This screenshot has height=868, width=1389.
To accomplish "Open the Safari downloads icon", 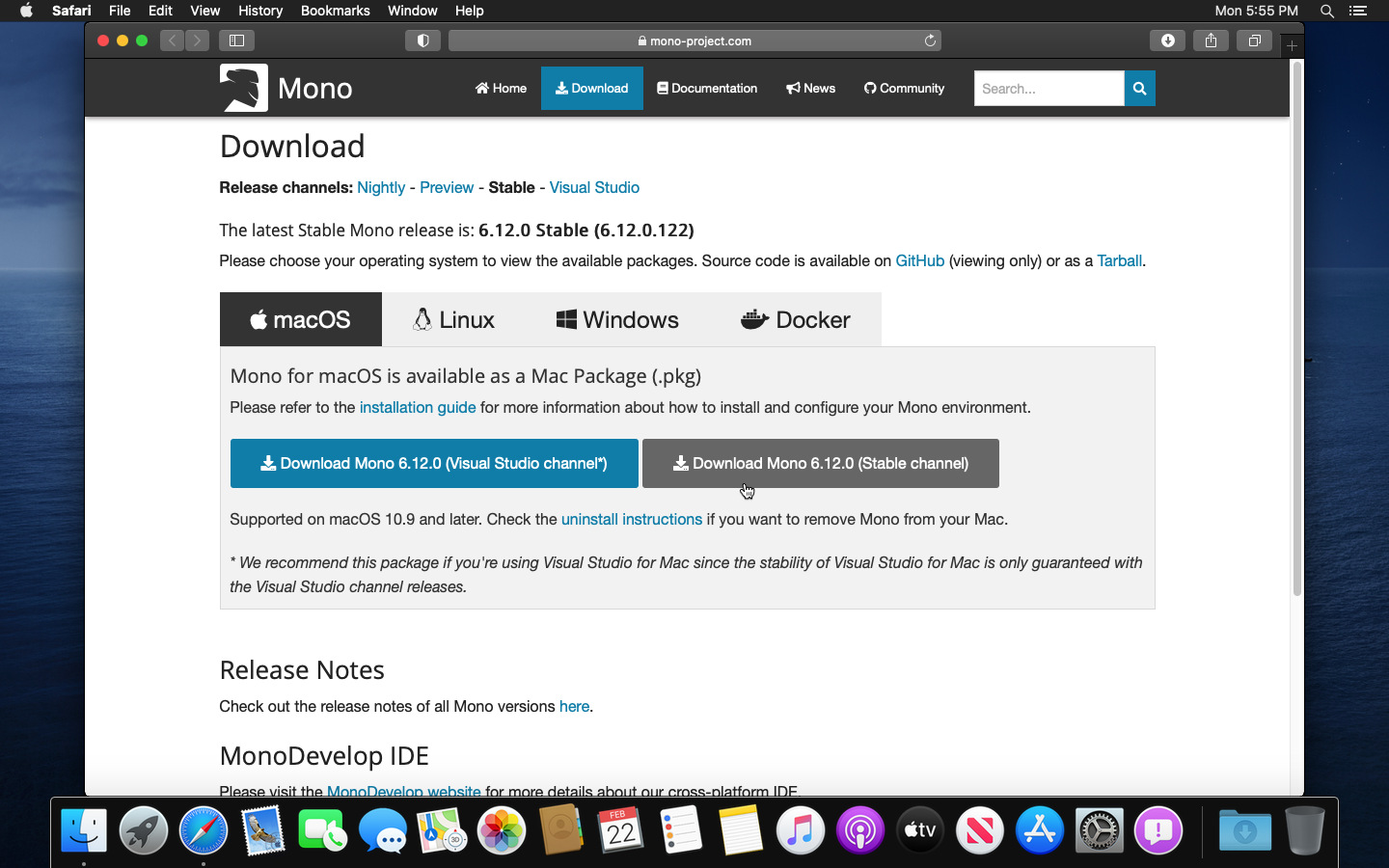I will point(1167,41).
